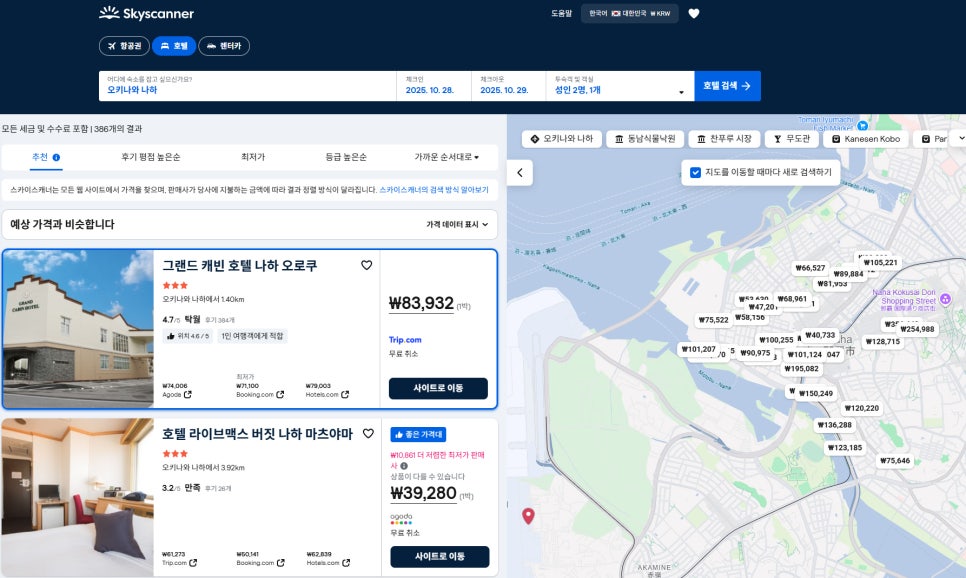Select Kanesen Kobo map chip

pyautogui.click(x=866, y=139)
